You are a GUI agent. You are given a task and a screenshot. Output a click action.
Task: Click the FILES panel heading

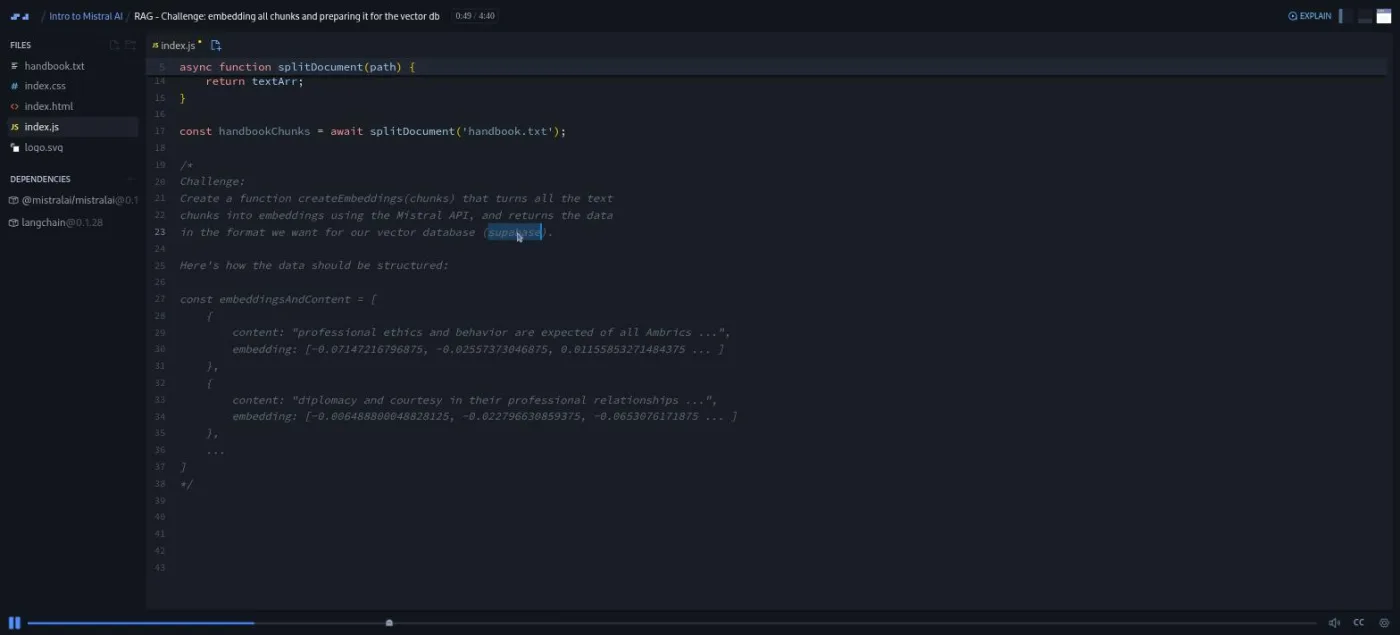[x=21, y=45]
